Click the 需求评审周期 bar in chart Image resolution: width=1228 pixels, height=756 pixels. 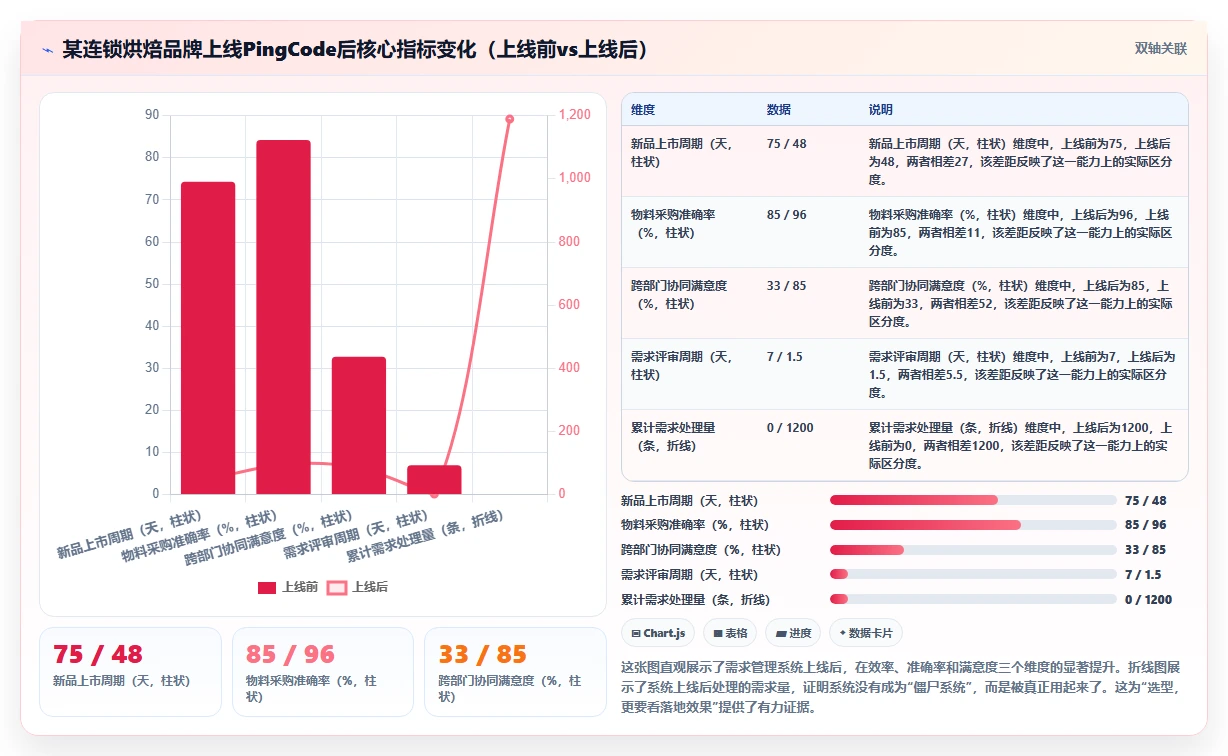(434, 480)
